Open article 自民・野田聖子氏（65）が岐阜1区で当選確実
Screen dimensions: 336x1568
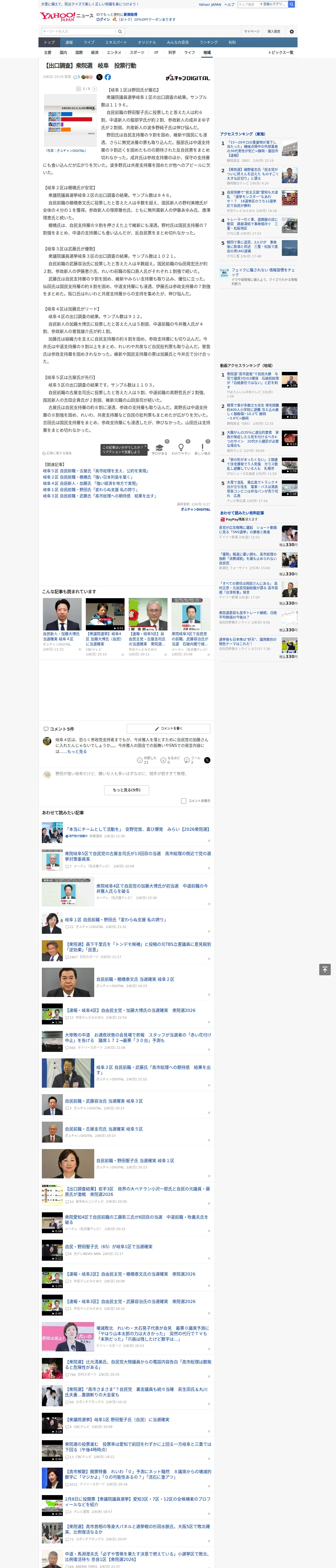click(109, 1247)
